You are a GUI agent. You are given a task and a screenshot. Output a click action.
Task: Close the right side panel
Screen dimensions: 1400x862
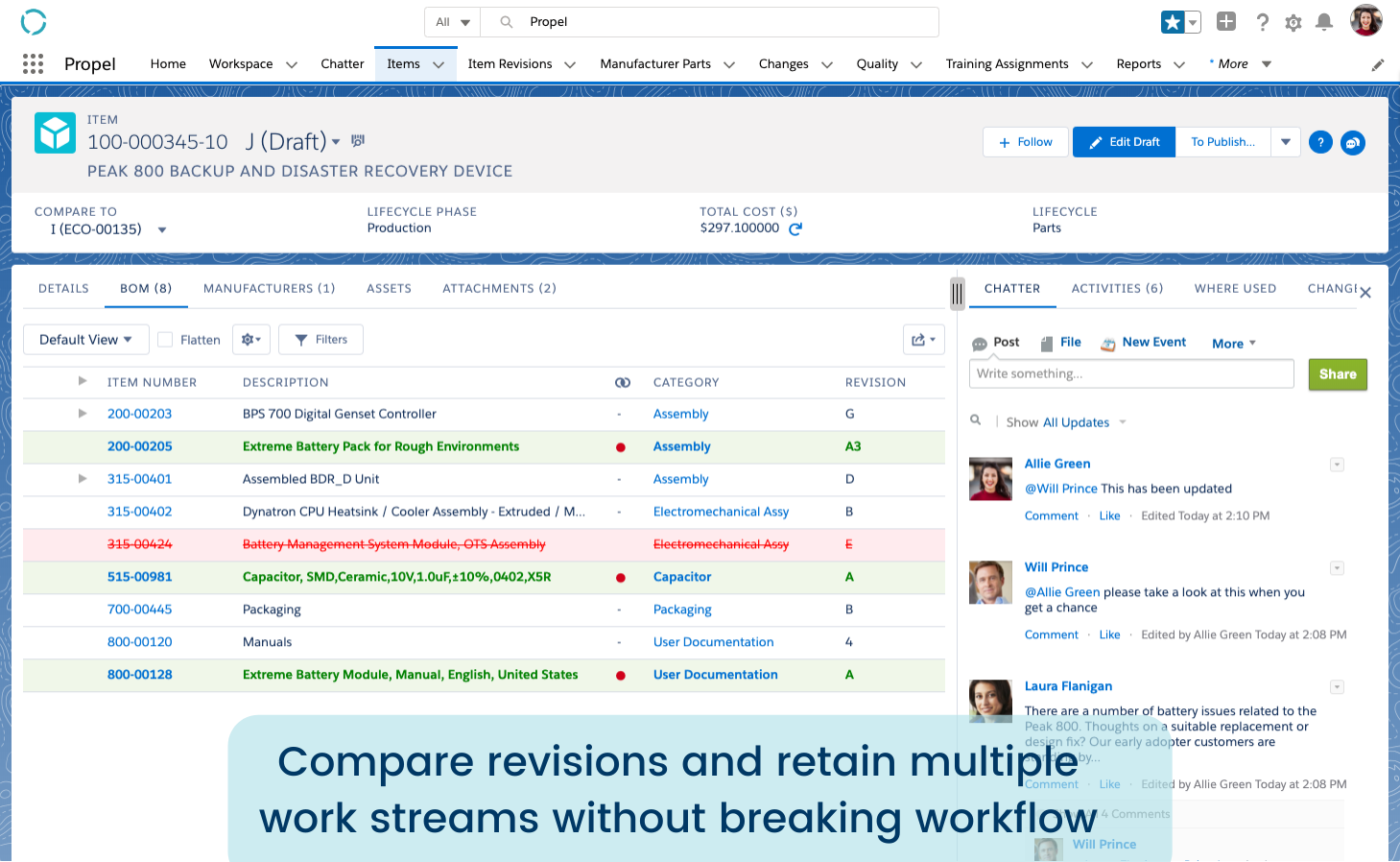[x=1365, y=293]
